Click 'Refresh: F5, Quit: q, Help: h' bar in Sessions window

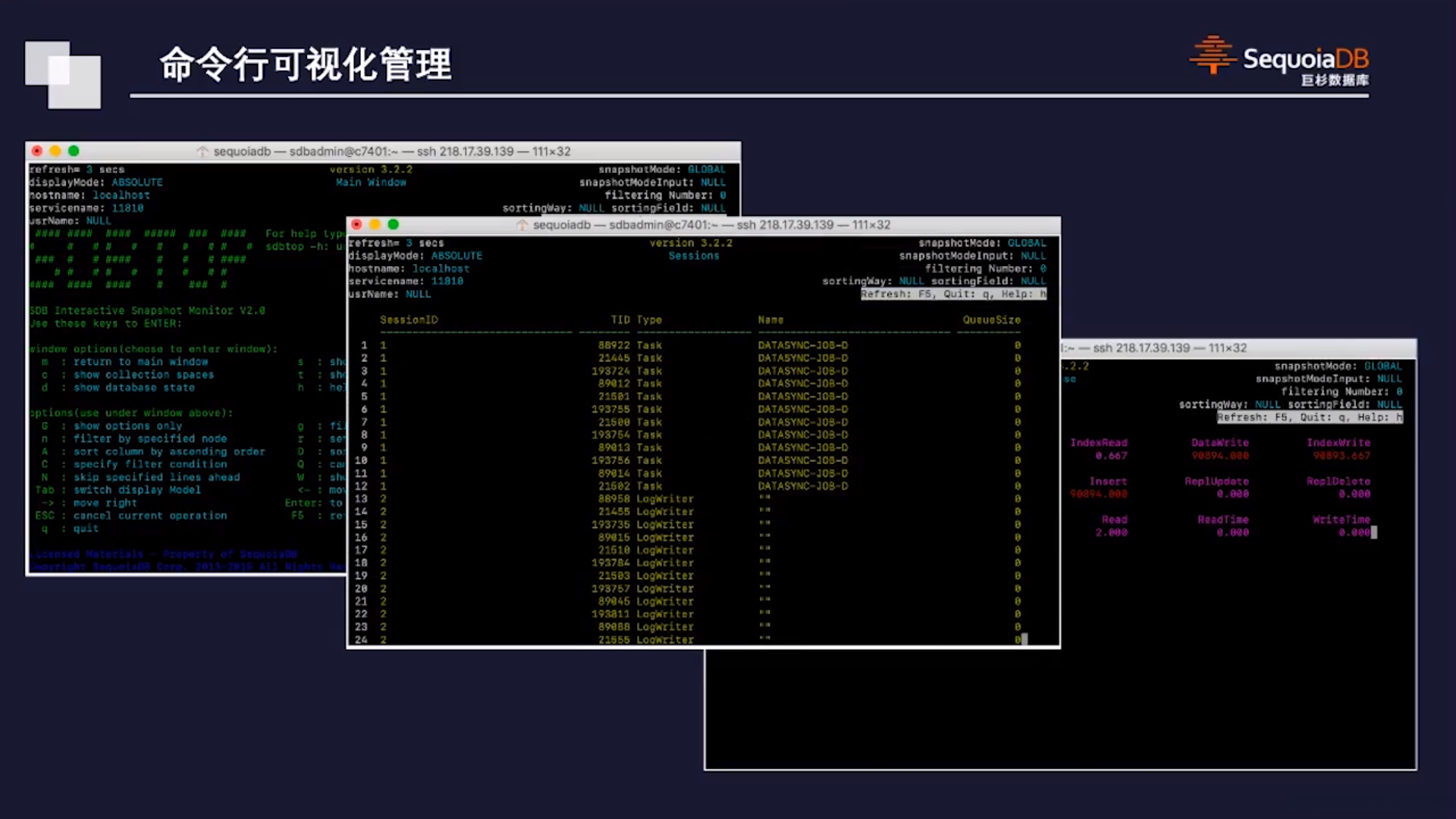pyautogui.click(x=953, y=294)
